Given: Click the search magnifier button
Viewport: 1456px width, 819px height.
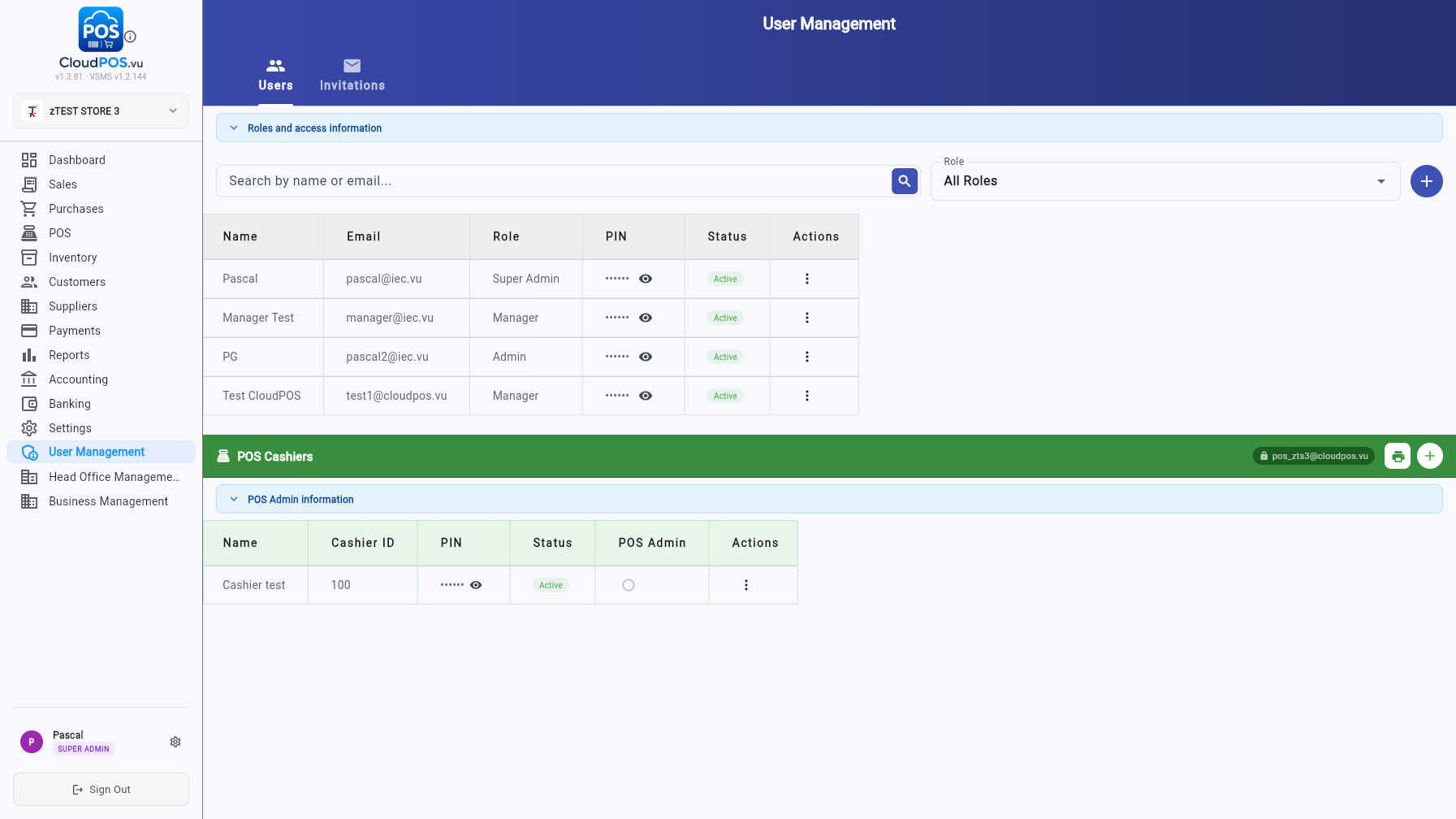Looking at the screenshot, I should pos(904,181).
